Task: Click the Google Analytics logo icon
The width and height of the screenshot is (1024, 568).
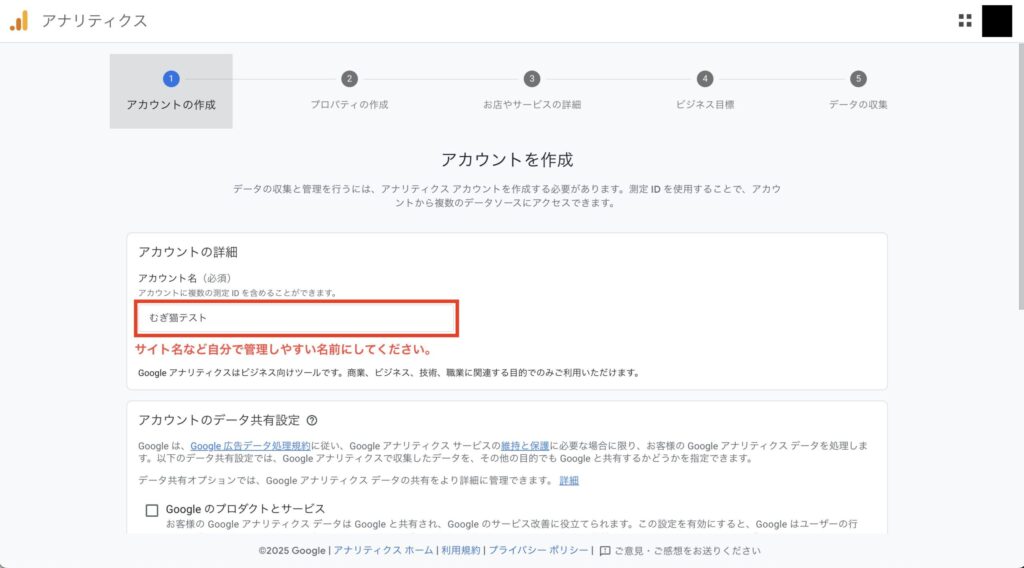Action: pos(19,21)
